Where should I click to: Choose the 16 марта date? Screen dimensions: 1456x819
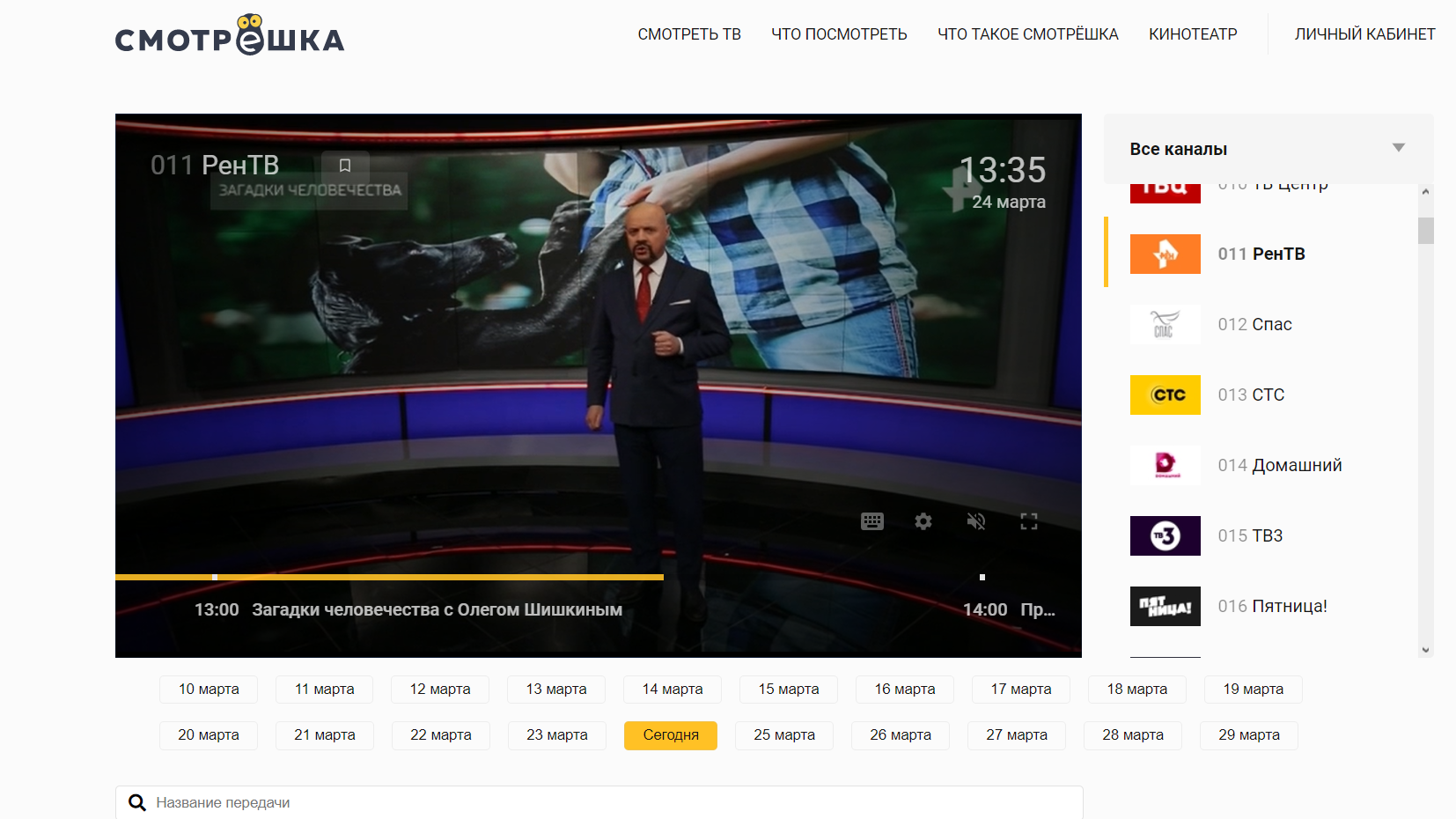tap(905, 690)
